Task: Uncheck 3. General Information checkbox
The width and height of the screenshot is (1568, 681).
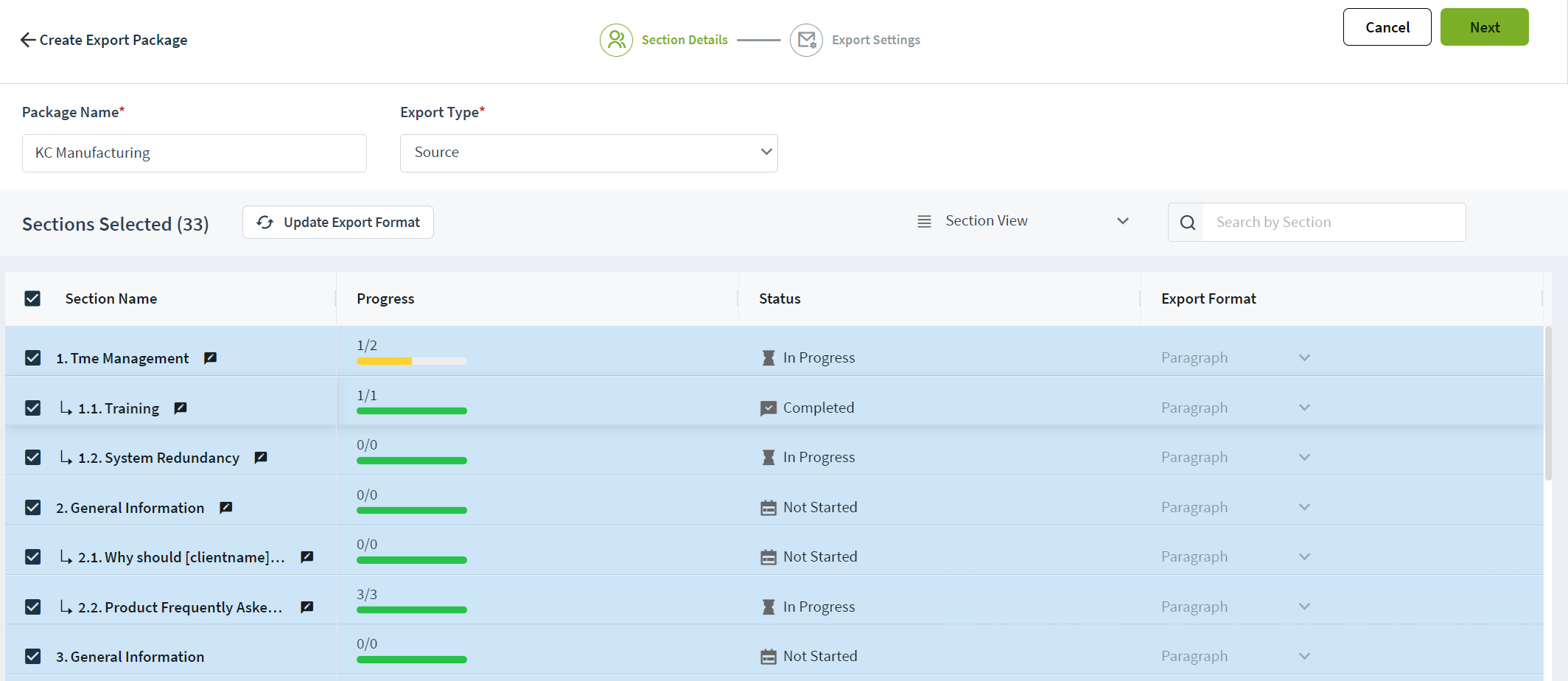Action: 32,657
